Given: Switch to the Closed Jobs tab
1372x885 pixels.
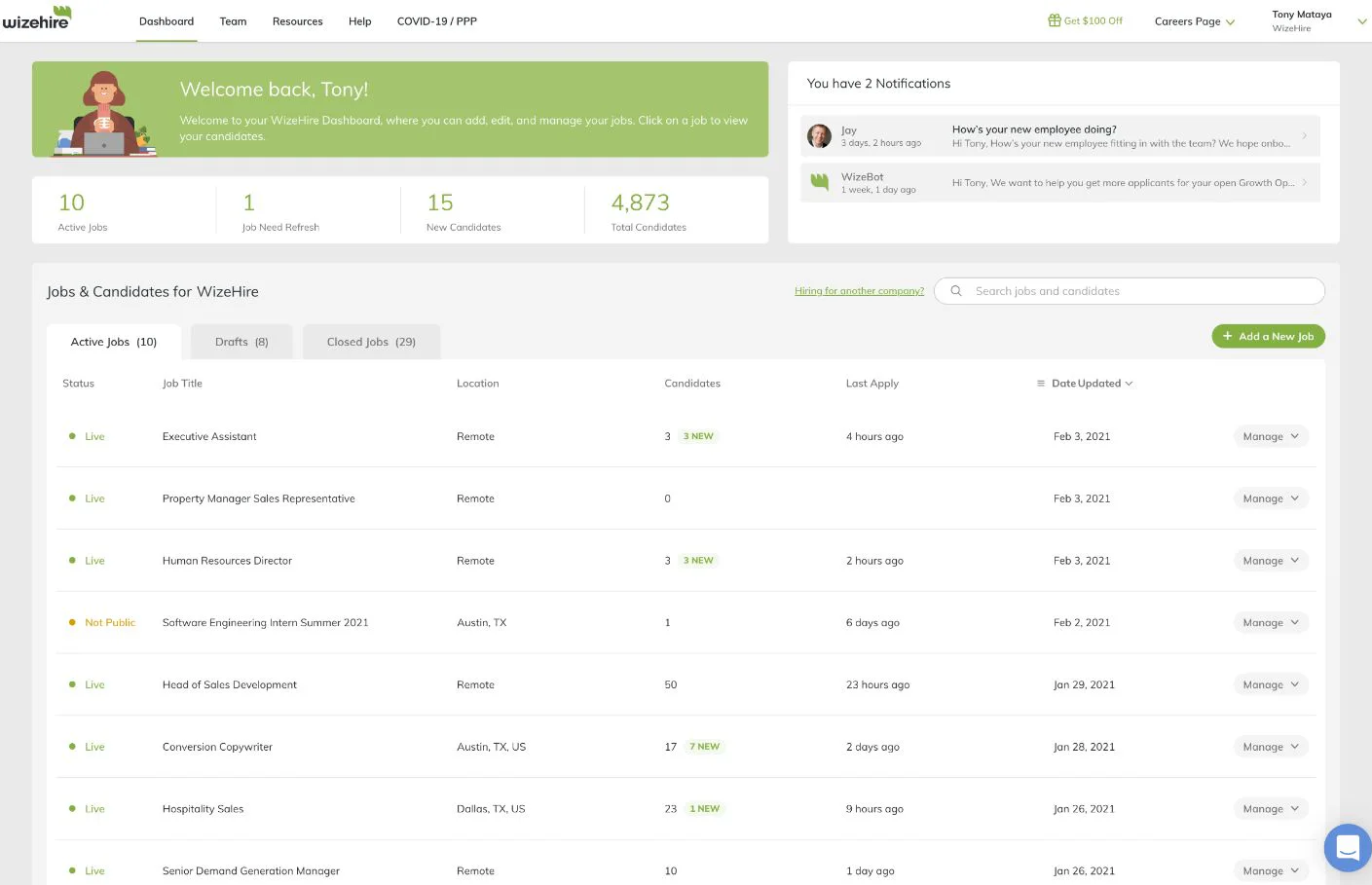Looking at the screenshot, I should (371, 342).
